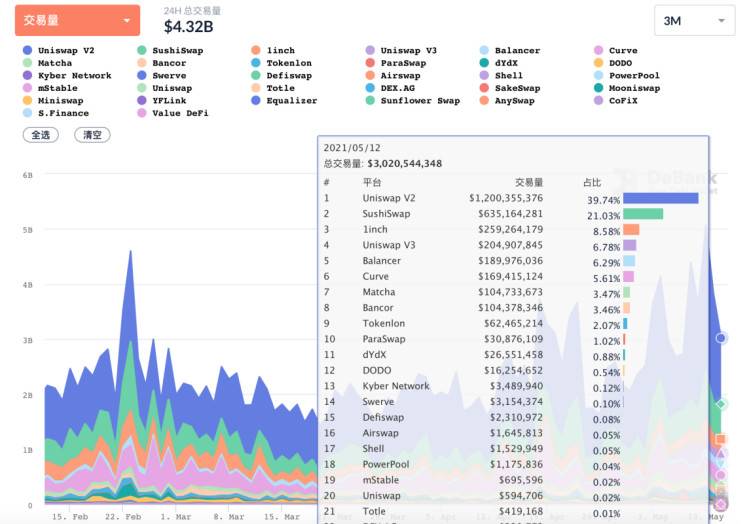Click the ParaSwap legend dot

tap(370, 63)
